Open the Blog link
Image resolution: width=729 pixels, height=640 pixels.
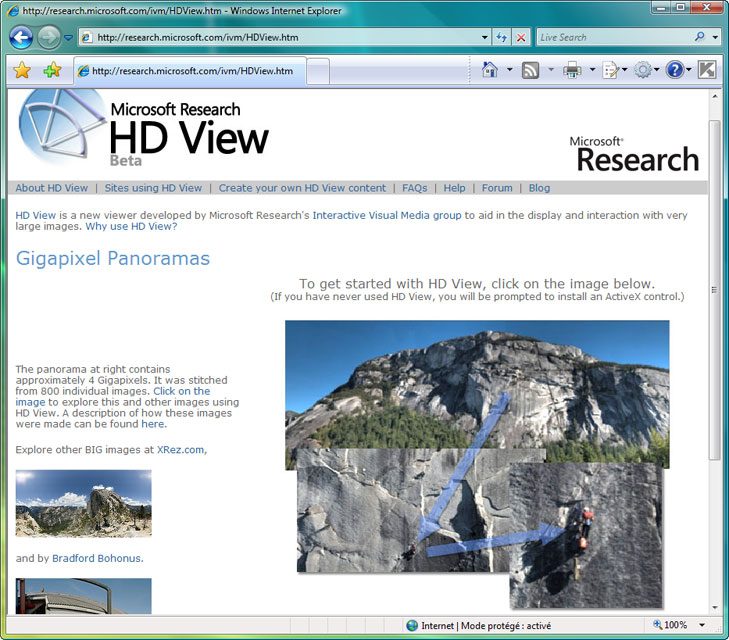[539, 188]
